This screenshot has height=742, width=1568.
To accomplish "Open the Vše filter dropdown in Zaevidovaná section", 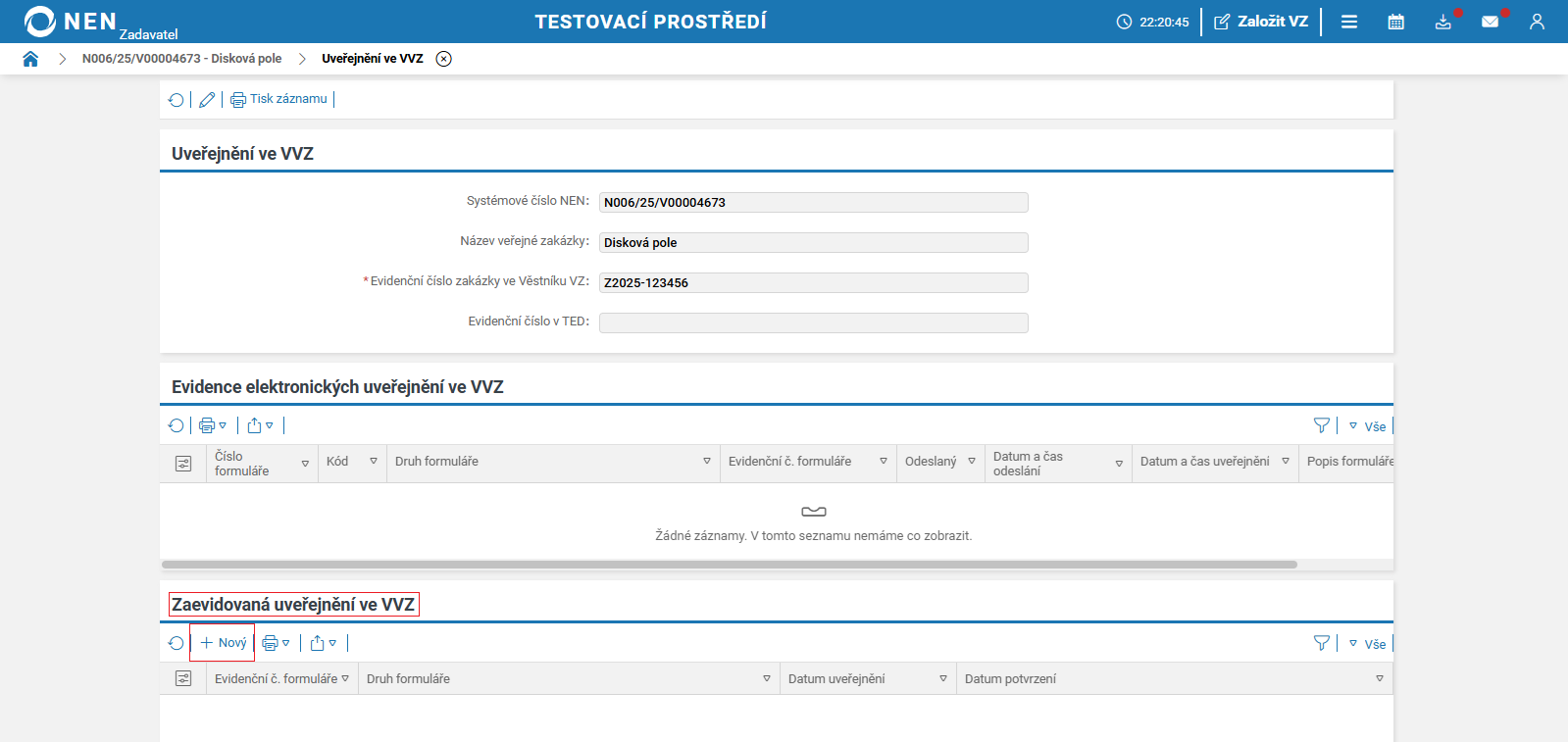I will click(x=1367, y=644).
